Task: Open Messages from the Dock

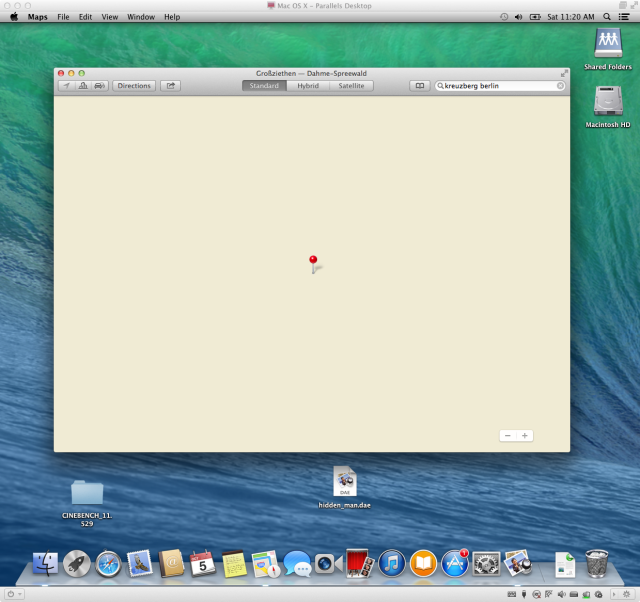Action: click(x=297, y=564)
